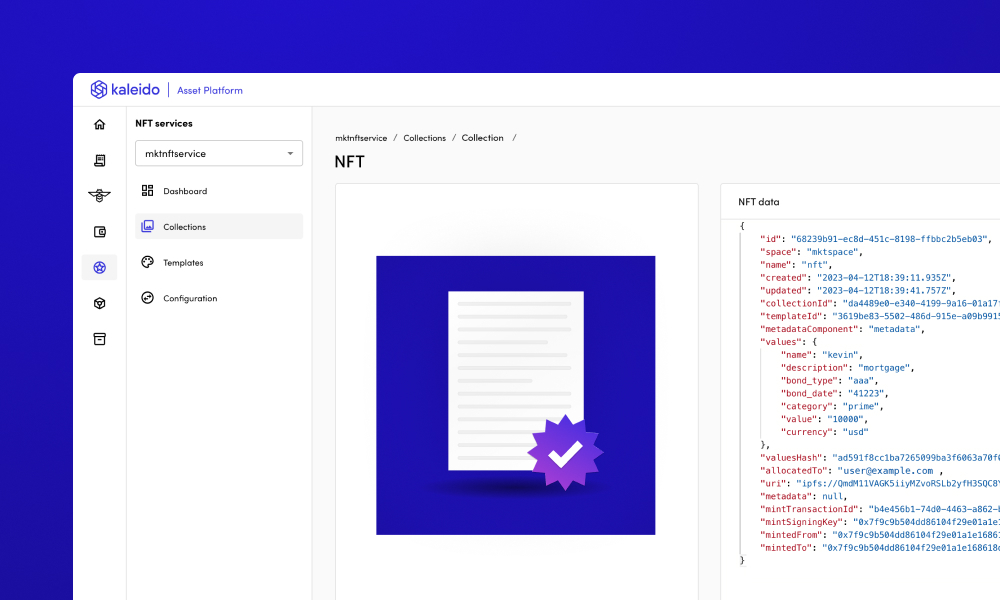This screenshot has height=600, width=1000.
Task: Click the NFT page title
Action: tap(349, 162)
